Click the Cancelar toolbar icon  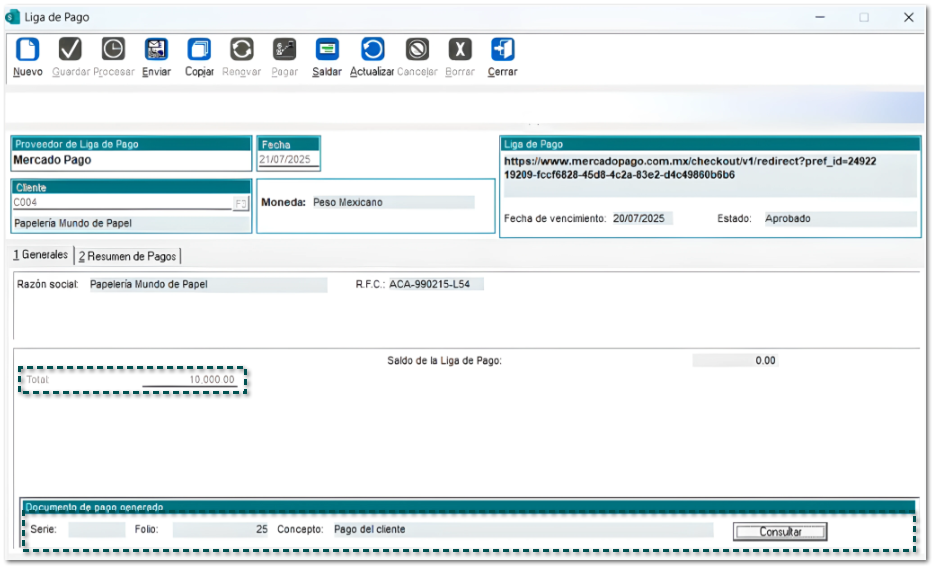(417, 50)
